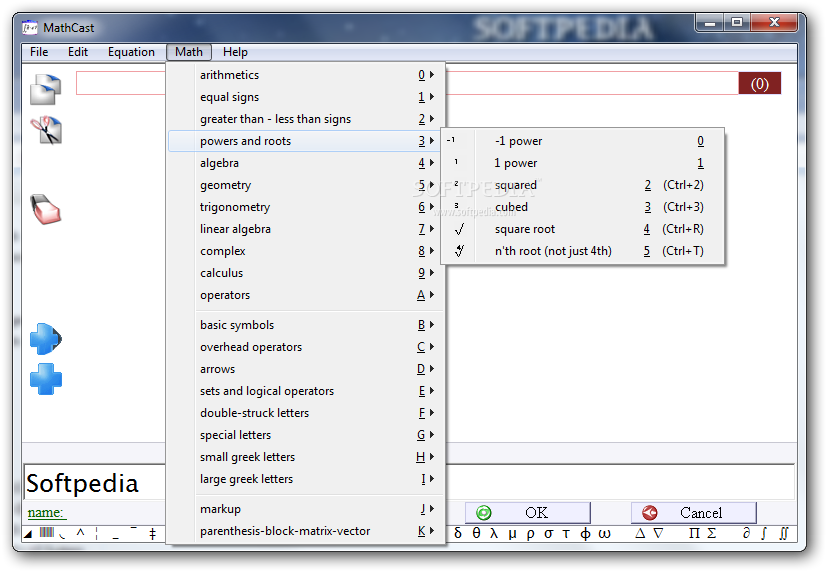The width and height of the screenshot is (827, 572).
Task: Choose cubed from powers submenu
Action: [x=583, y=207]
